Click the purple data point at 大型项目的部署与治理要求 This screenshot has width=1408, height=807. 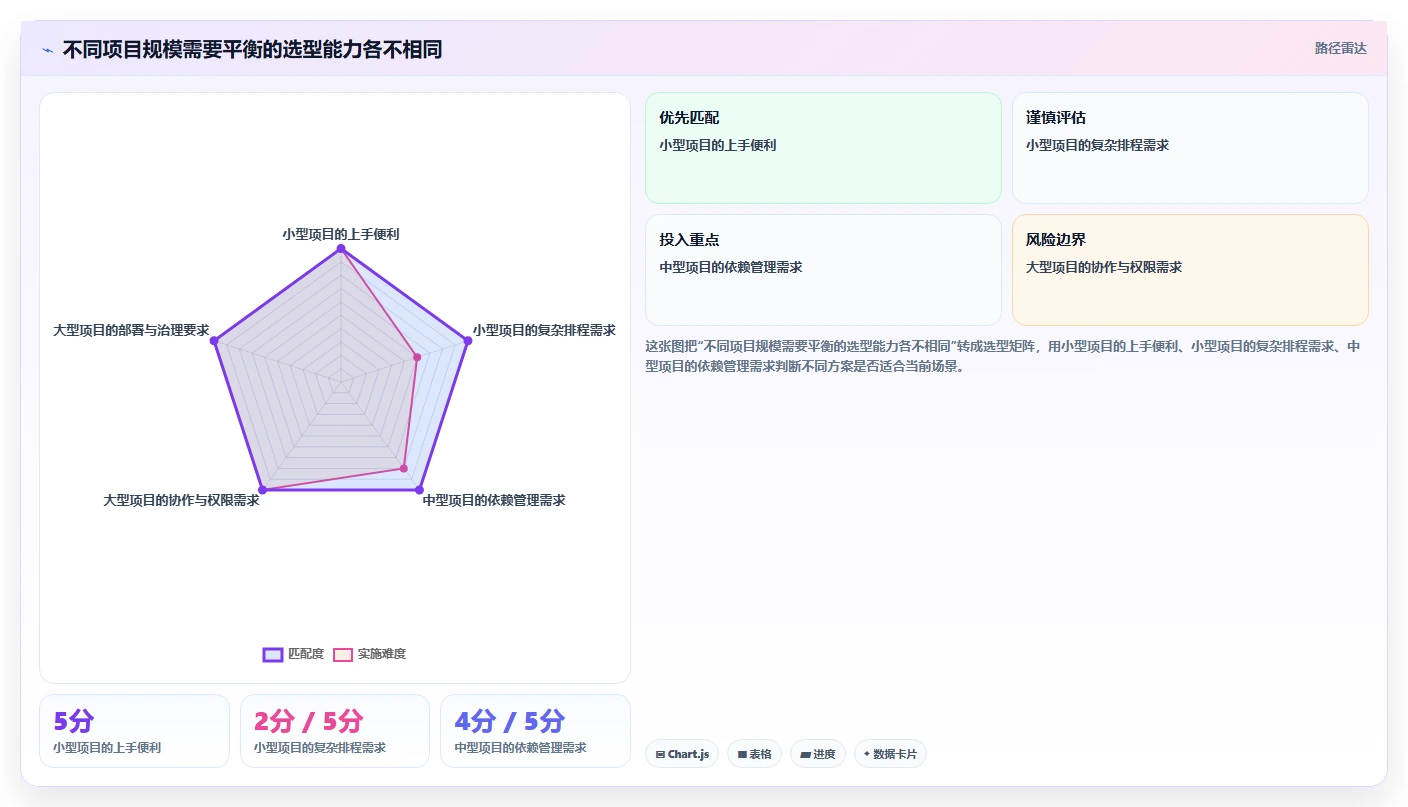[x=214, y=341]
